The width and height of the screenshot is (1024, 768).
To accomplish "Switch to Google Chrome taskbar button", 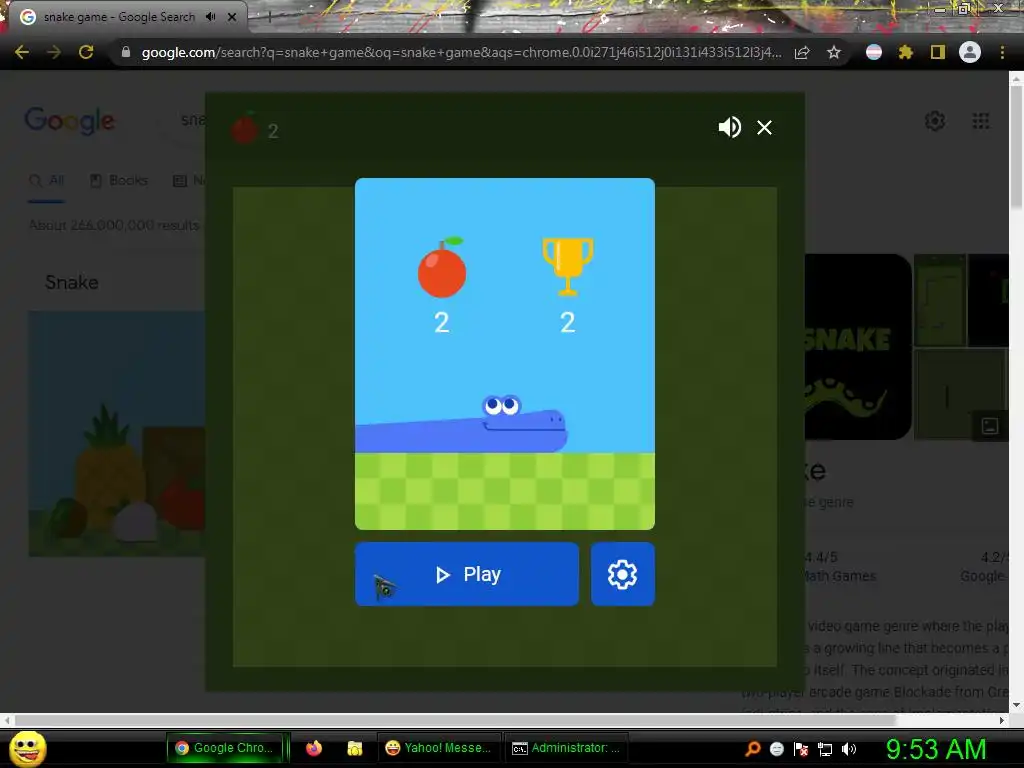I will tap(226, 748).
